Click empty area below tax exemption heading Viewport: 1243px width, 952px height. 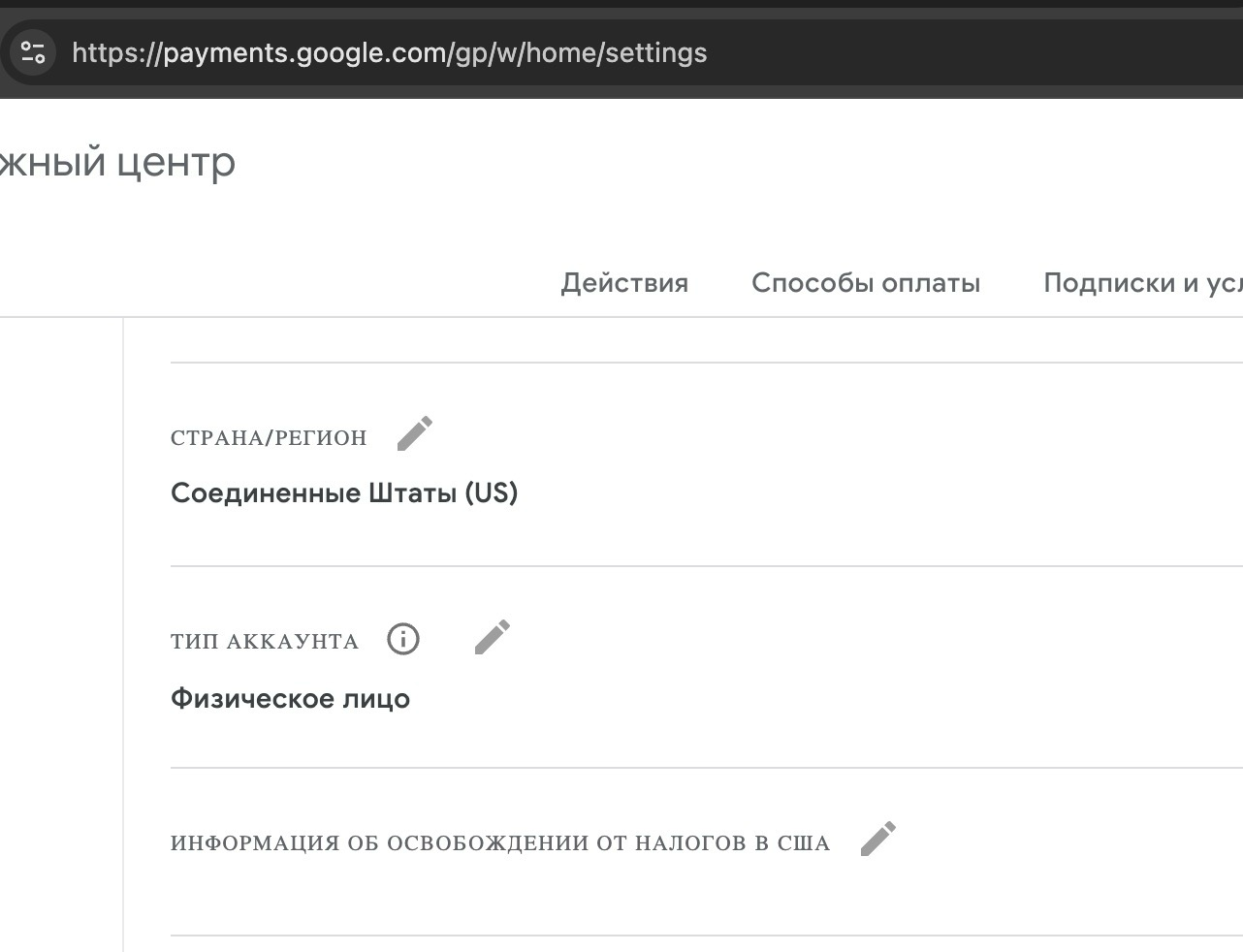tap(582, 897)
